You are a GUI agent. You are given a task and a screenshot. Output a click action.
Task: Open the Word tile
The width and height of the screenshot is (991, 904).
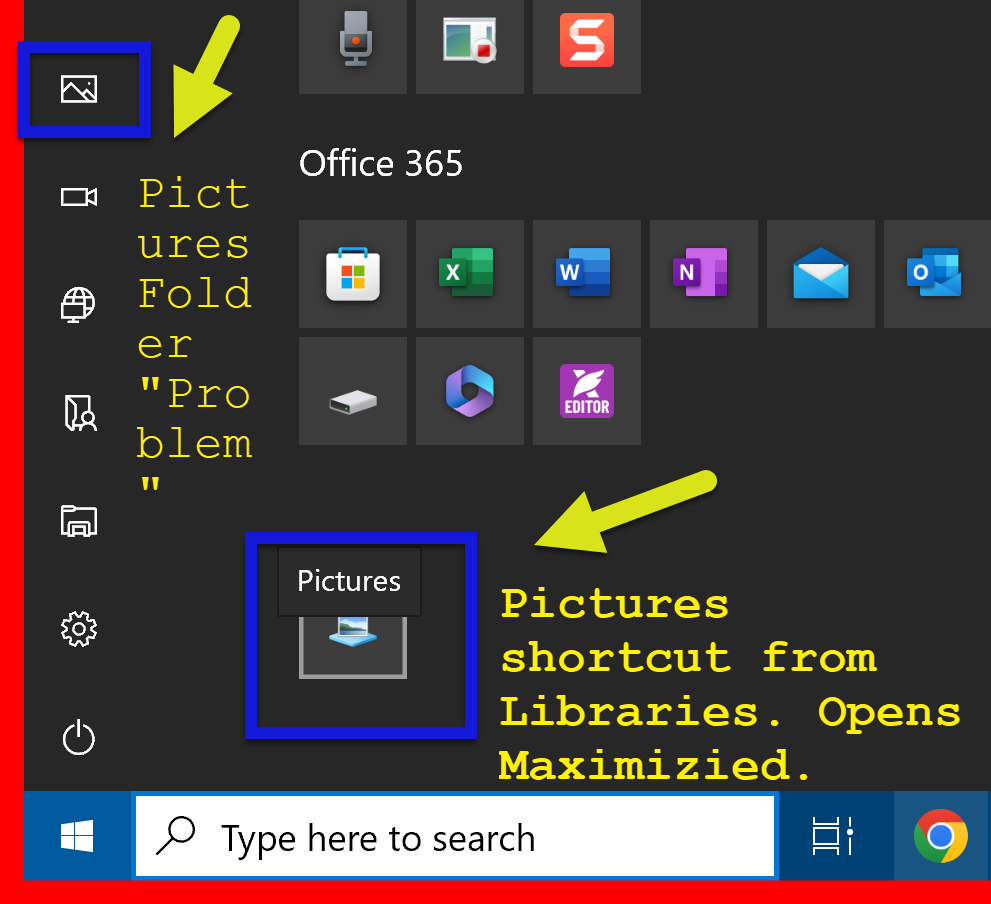coord(586,274)
